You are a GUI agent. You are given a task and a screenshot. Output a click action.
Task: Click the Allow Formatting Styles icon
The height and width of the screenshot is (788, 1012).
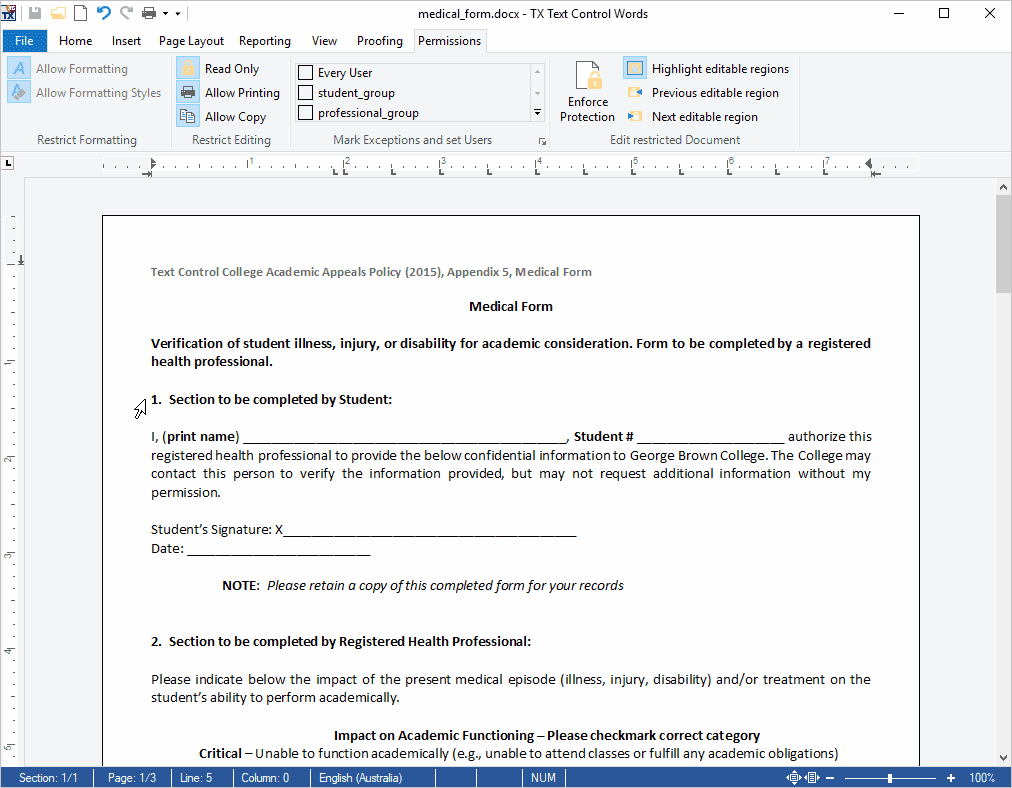[x=19, y=92]
